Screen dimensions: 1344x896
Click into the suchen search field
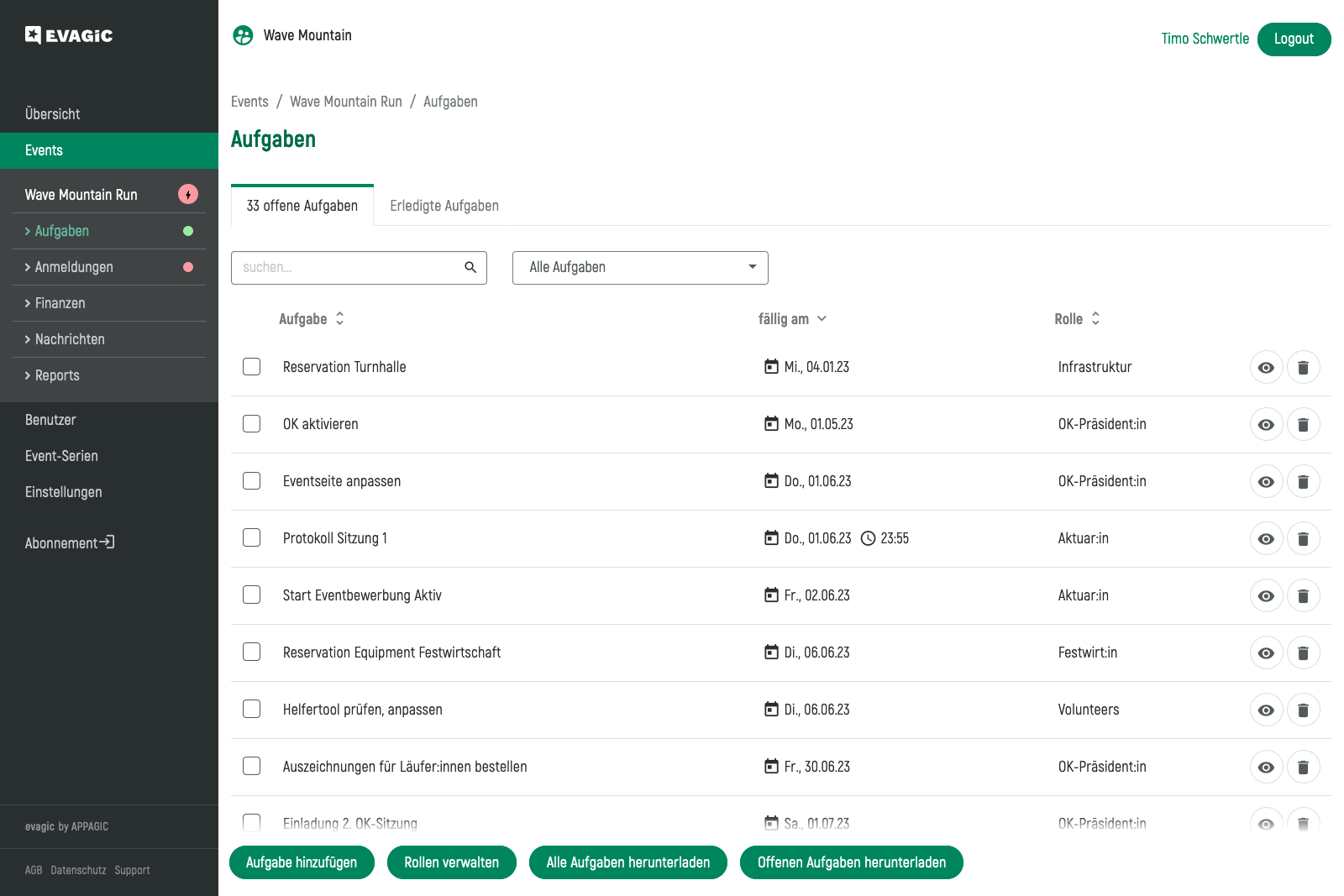pos(349,267)
